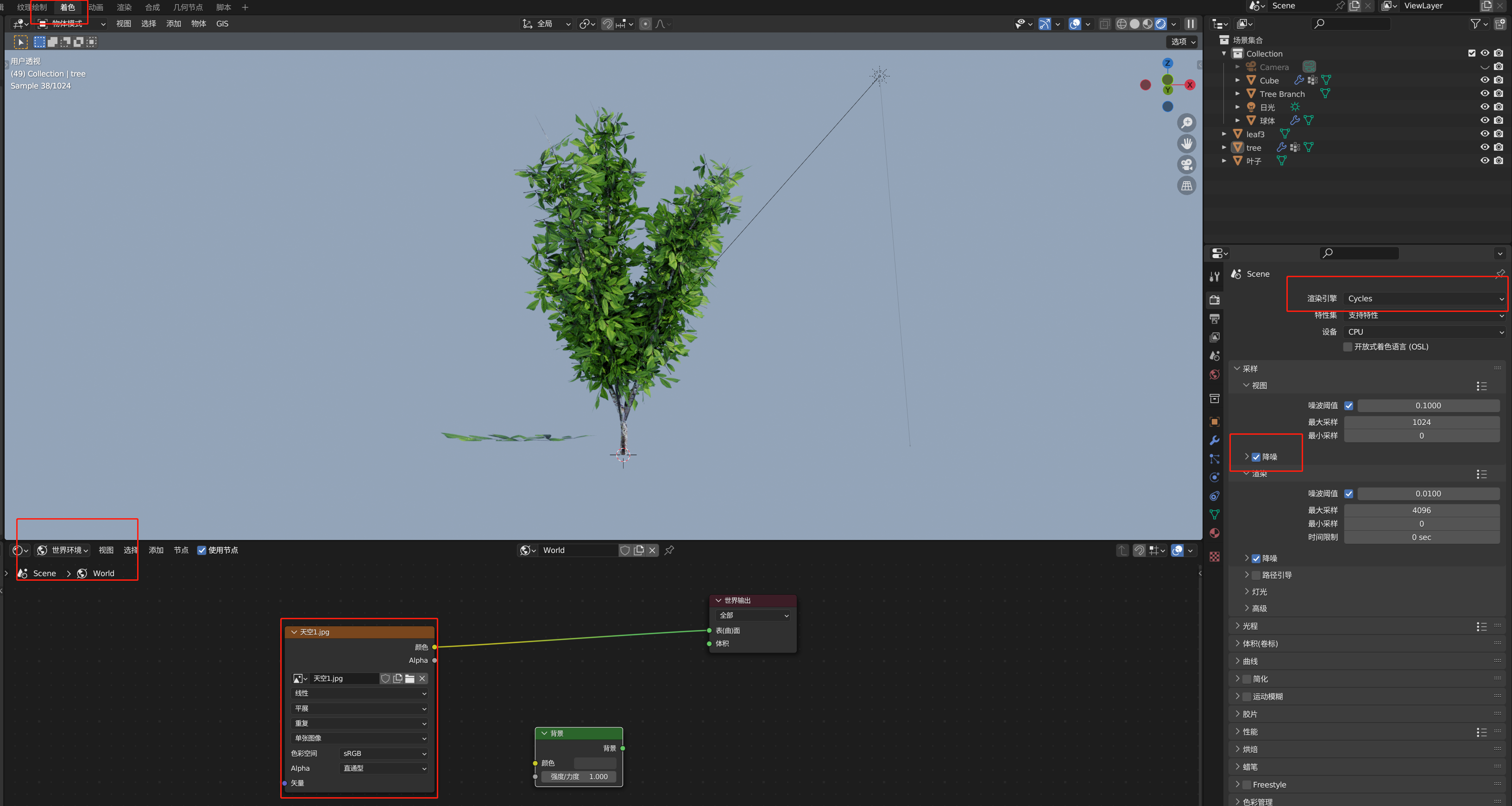Expand the 光程 panel

pyautogui.click(x=1250, y=626)
